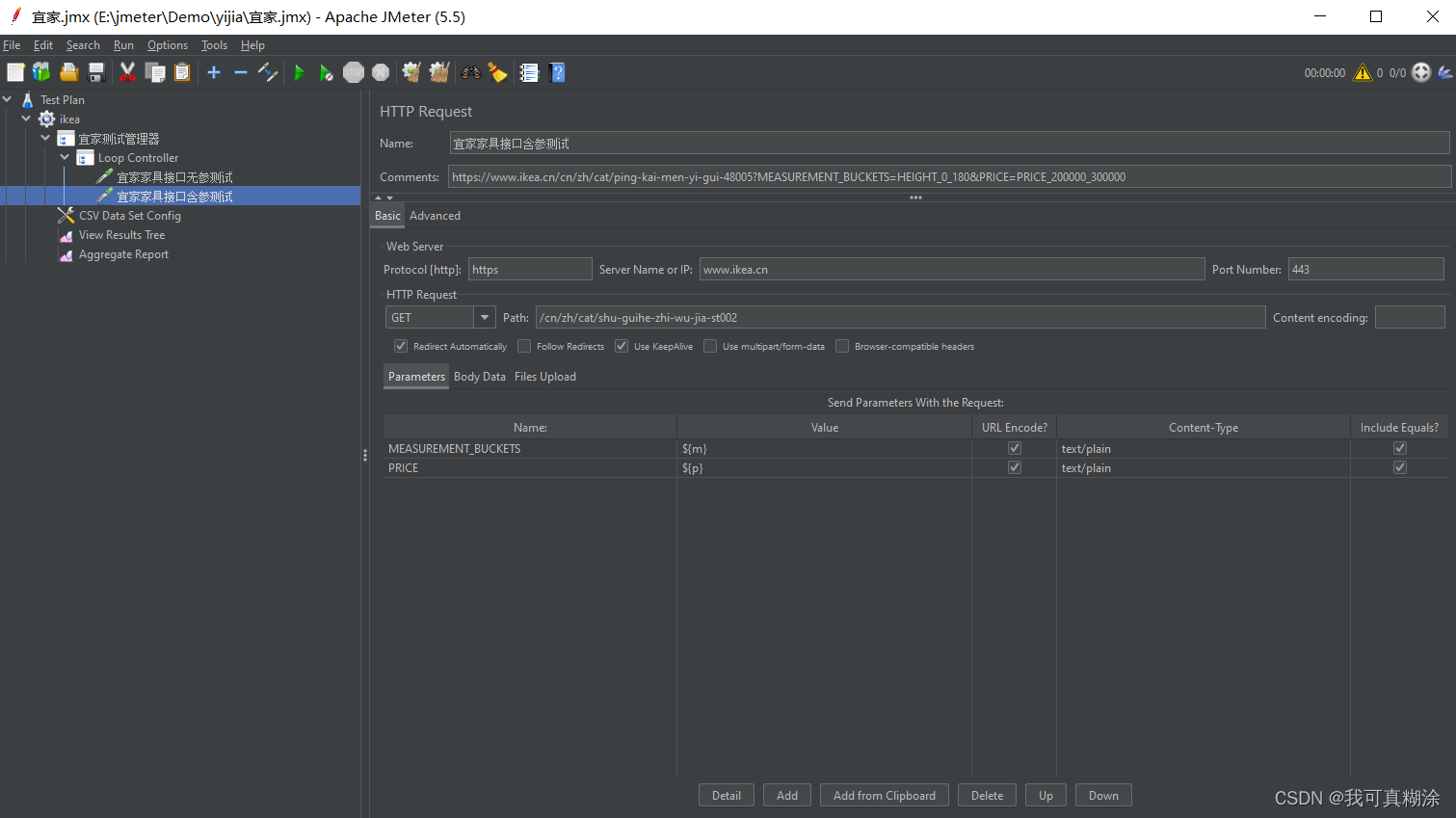The width and height of the screenshot is (1456, 818).
Task: Click Start no pauses icon
Action: 326,72
